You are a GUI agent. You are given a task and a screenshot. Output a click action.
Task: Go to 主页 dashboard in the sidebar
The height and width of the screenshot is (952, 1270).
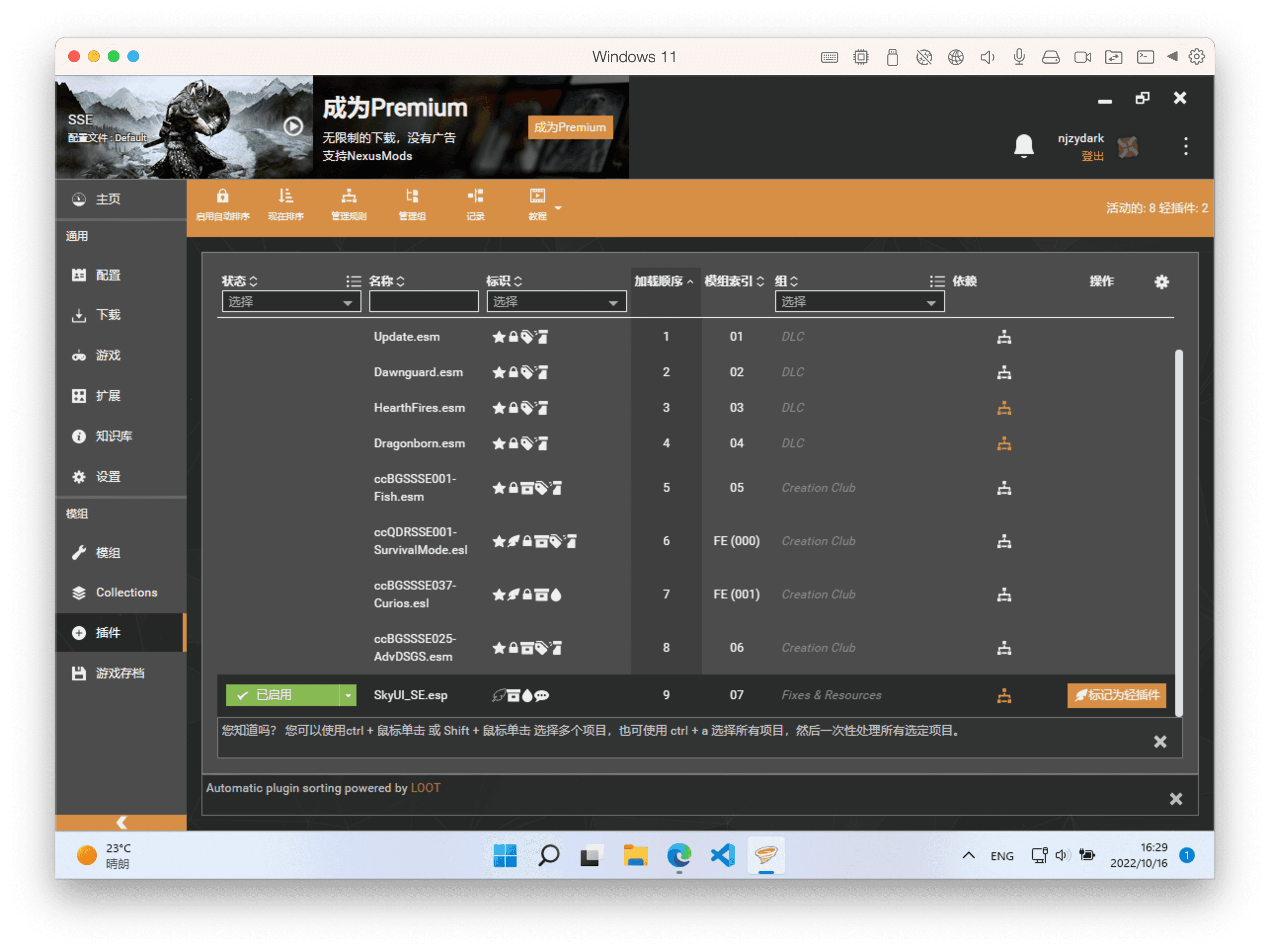tap(121, 199)
